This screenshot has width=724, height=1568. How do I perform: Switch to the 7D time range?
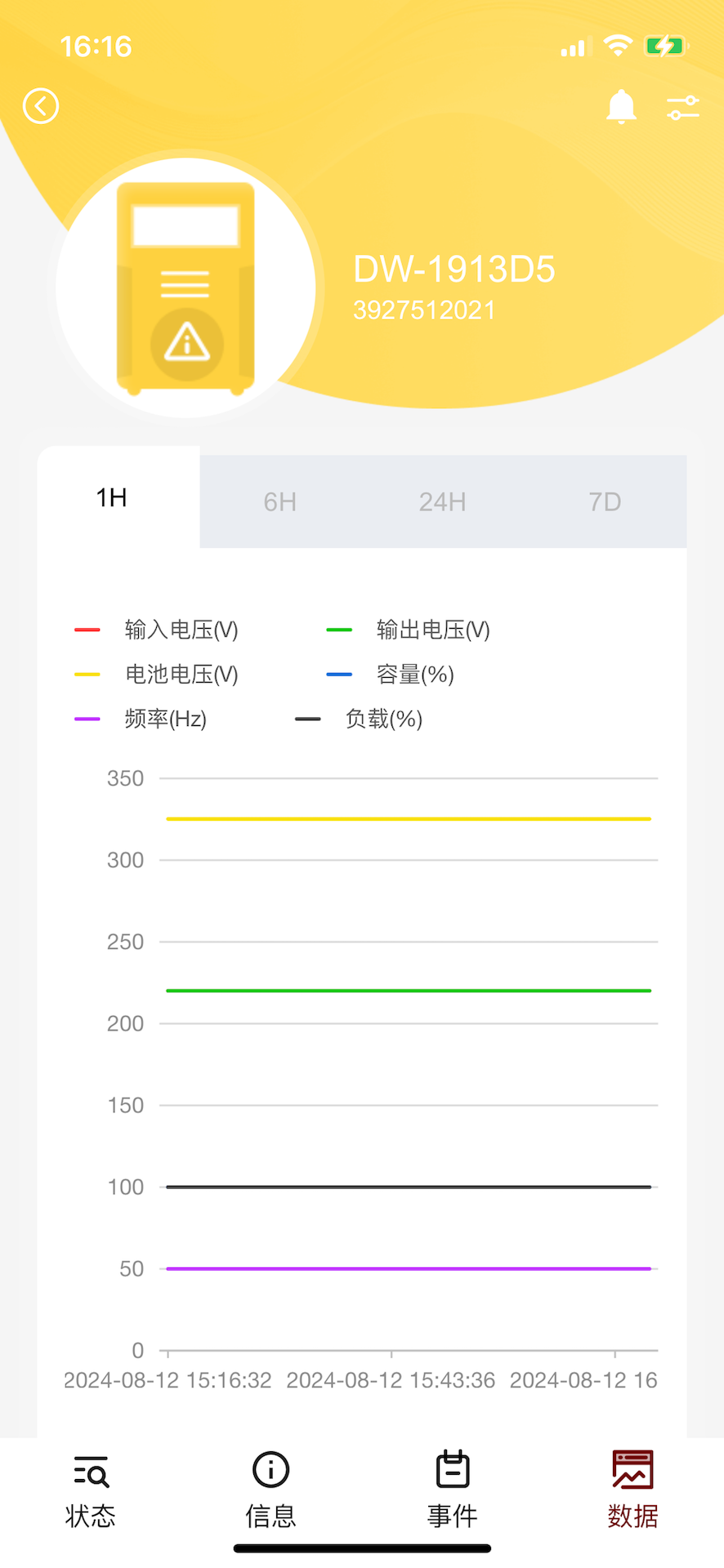coord(605,501)
